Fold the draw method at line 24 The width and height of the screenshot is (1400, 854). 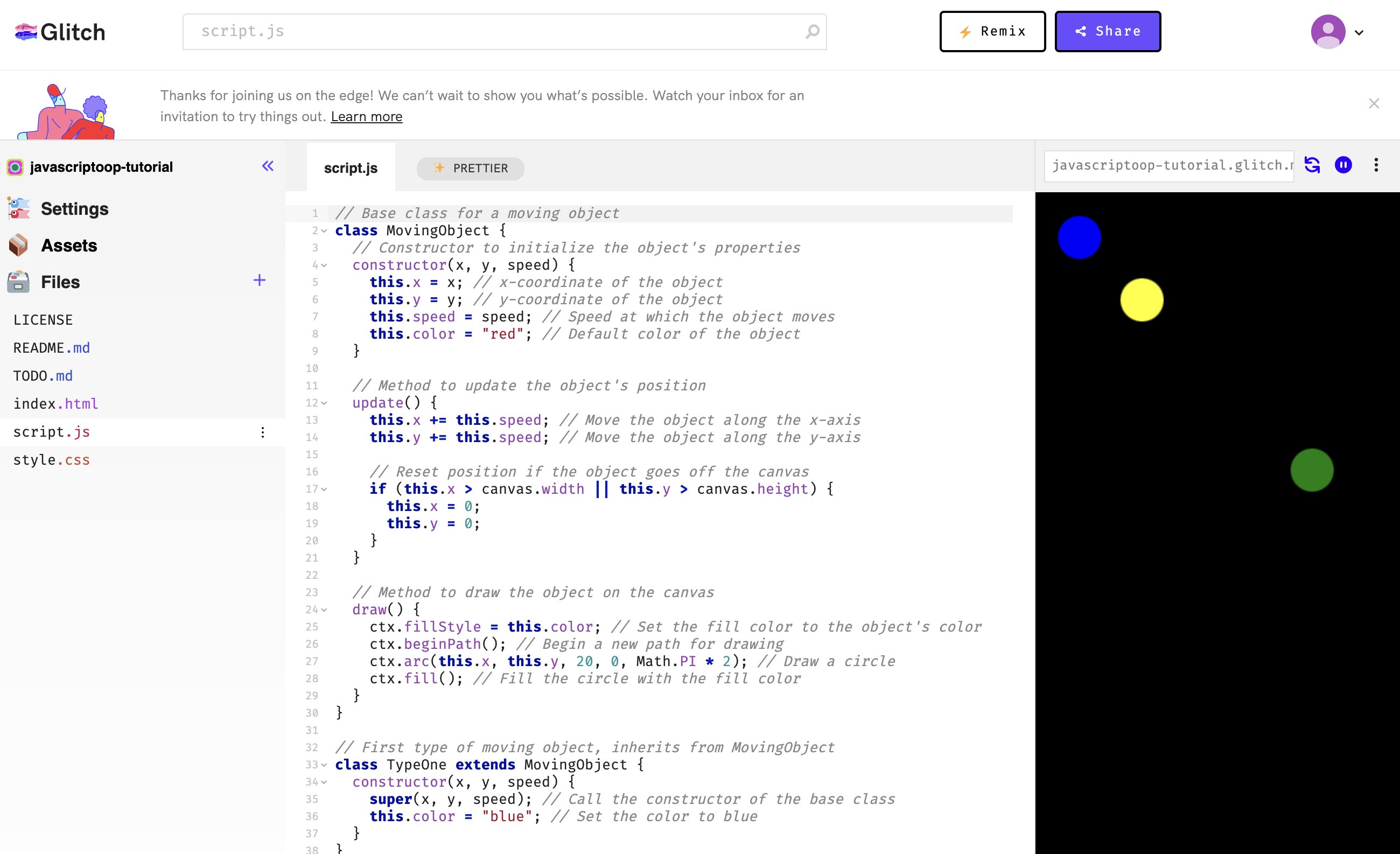pyautogui.click(x=324, y=610)
